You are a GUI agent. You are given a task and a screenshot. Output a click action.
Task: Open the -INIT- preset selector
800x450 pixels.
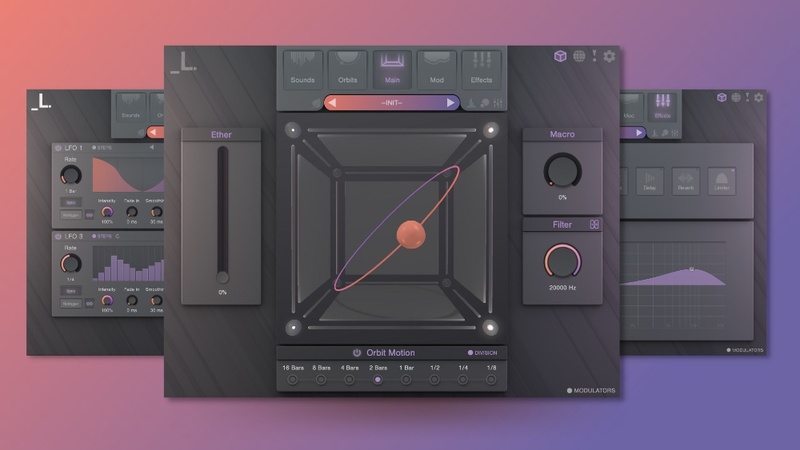coord(392,103)
